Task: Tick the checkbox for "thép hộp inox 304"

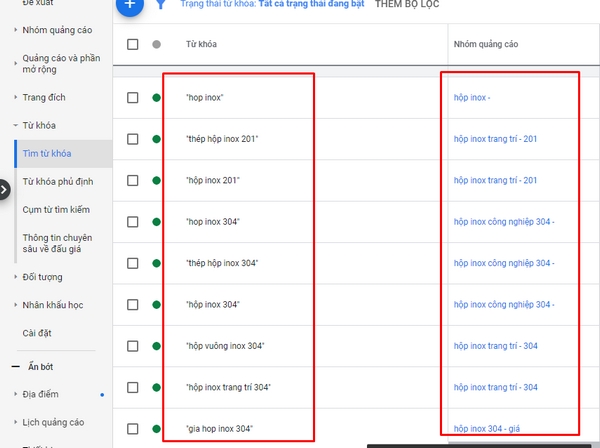Action: click(132, 263)
